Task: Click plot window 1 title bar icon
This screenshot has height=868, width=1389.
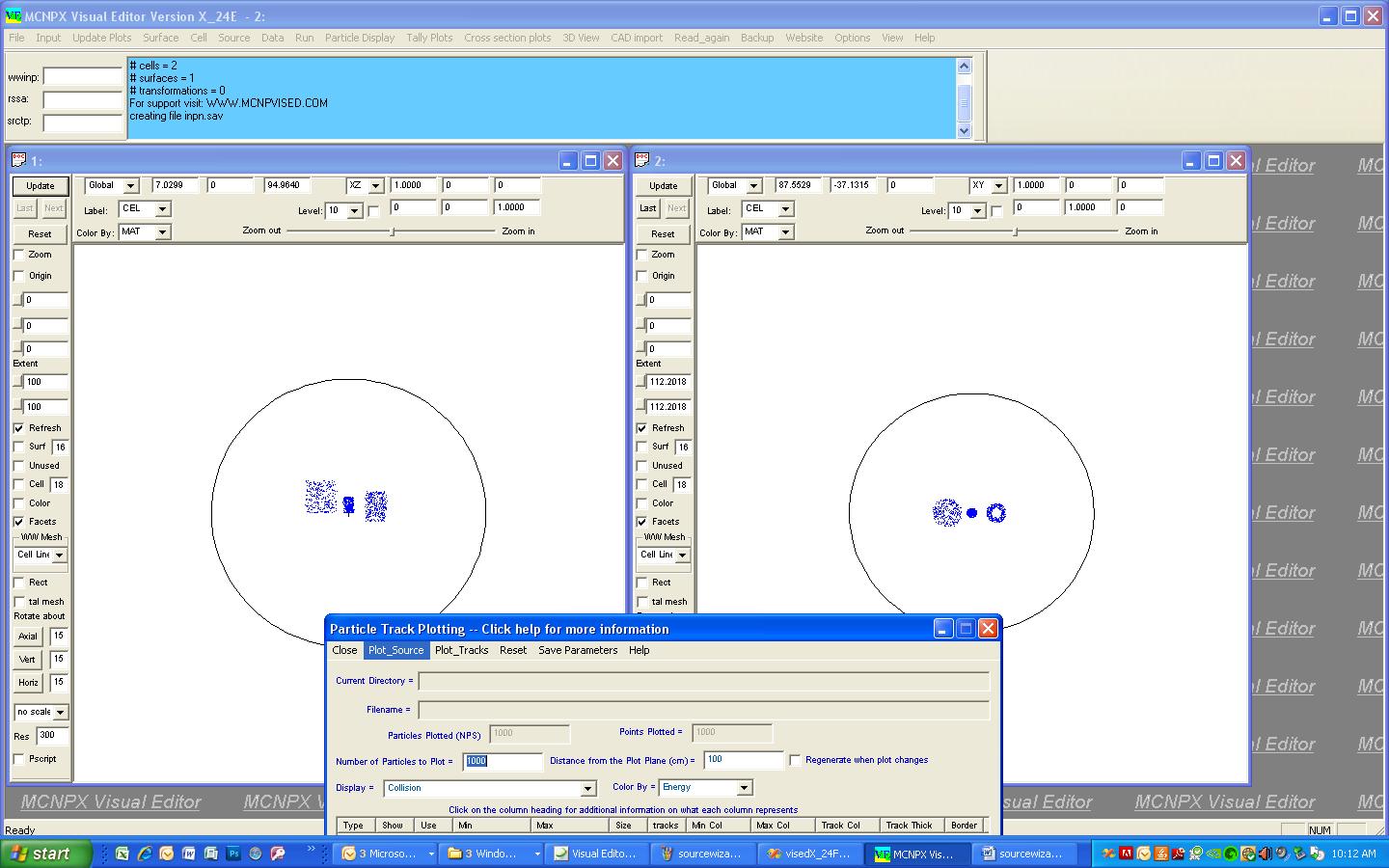Action: coord(18,160)
